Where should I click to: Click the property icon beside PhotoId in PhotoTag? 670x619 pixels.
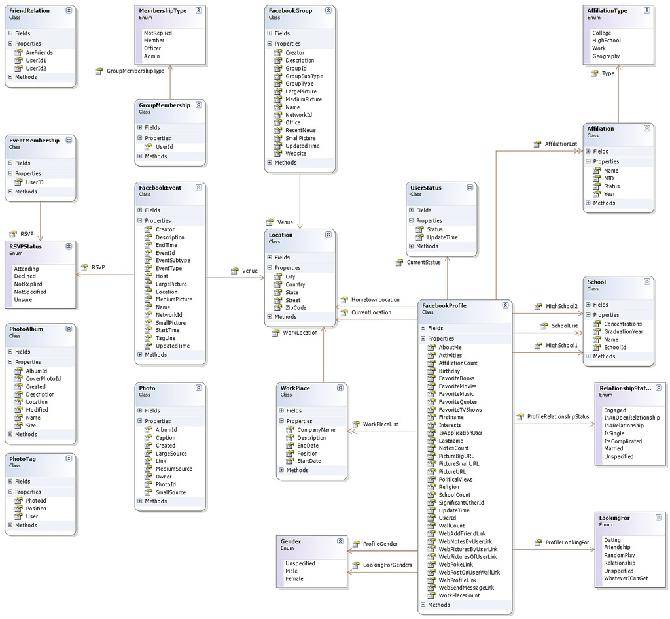(x=18, y=501)
